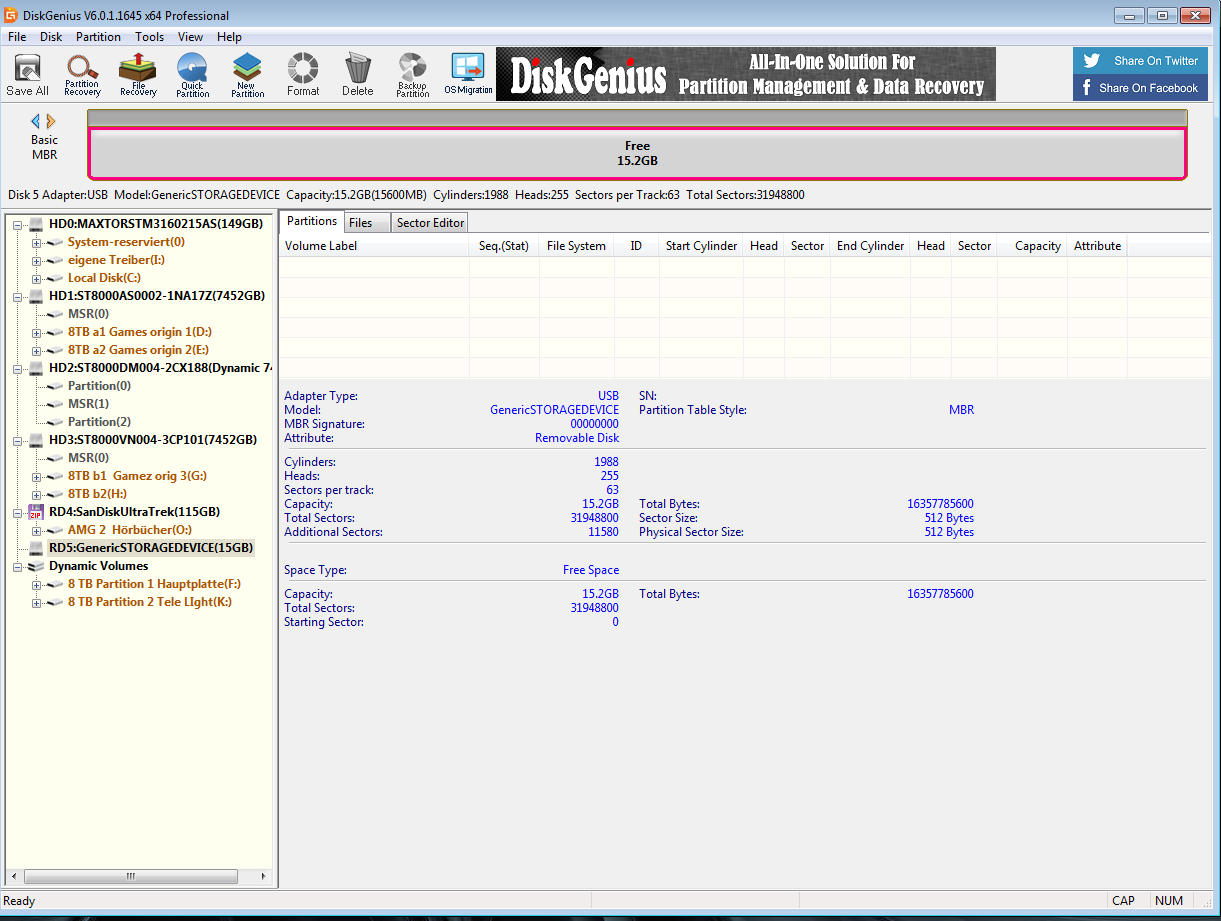Image resolution: width=1221 pixels, height=921 pixels.
Task: Expand 8TB b1 Gamez orig 3(G:) node
Action: coord(37,476)
